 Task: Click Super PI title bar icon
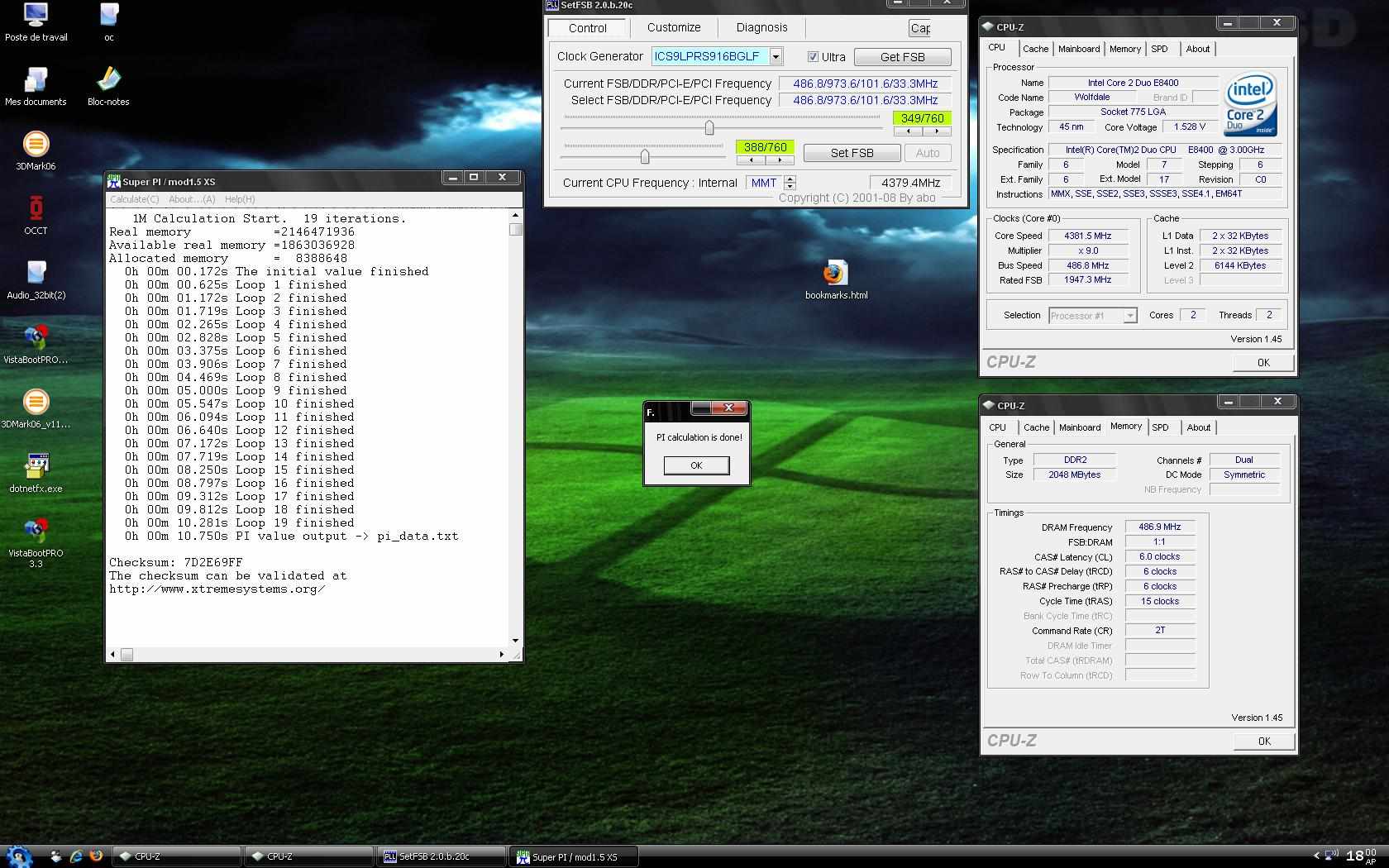point(114,181)
